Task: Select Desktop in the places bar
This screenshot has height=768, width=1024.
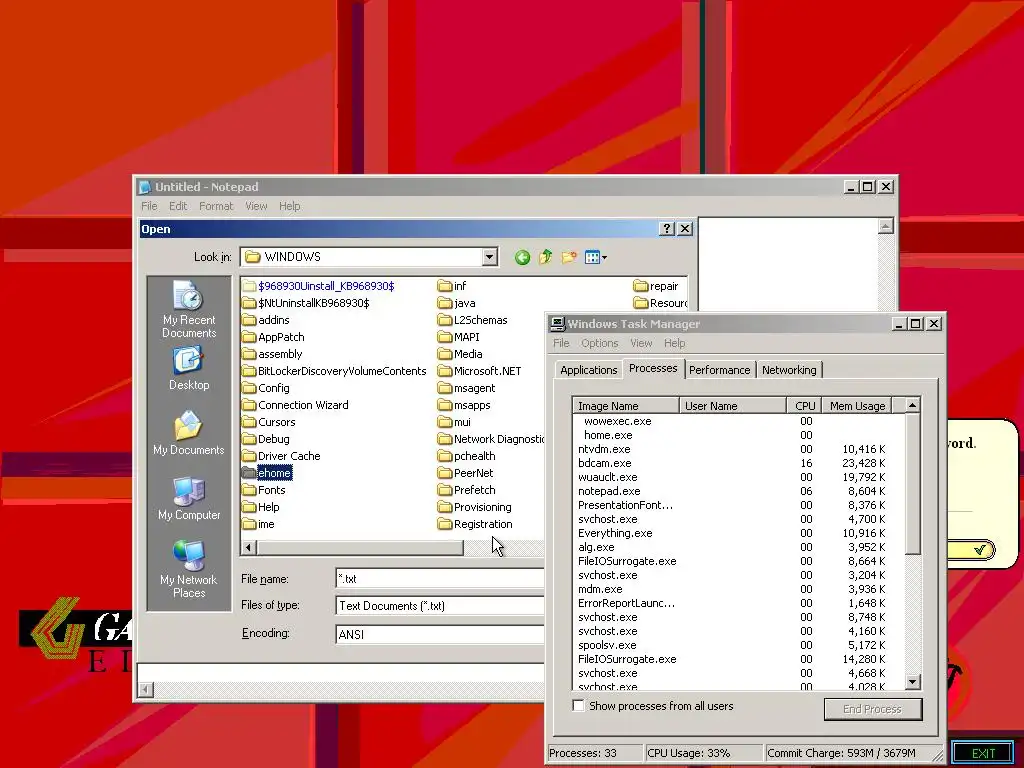Action: (x=189, y=369)
